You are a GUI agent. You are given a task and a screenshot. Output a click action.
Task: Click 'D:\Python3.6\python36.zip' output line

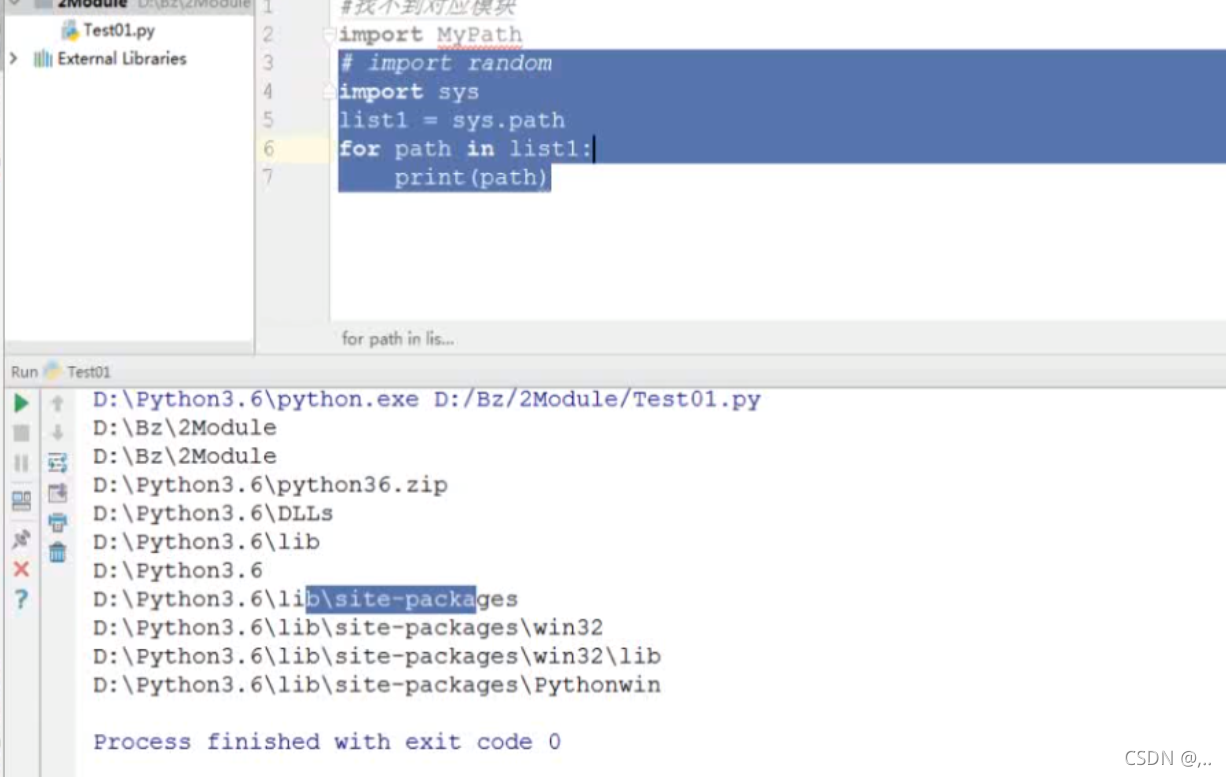pyautogui.click(x=270, y=485)
